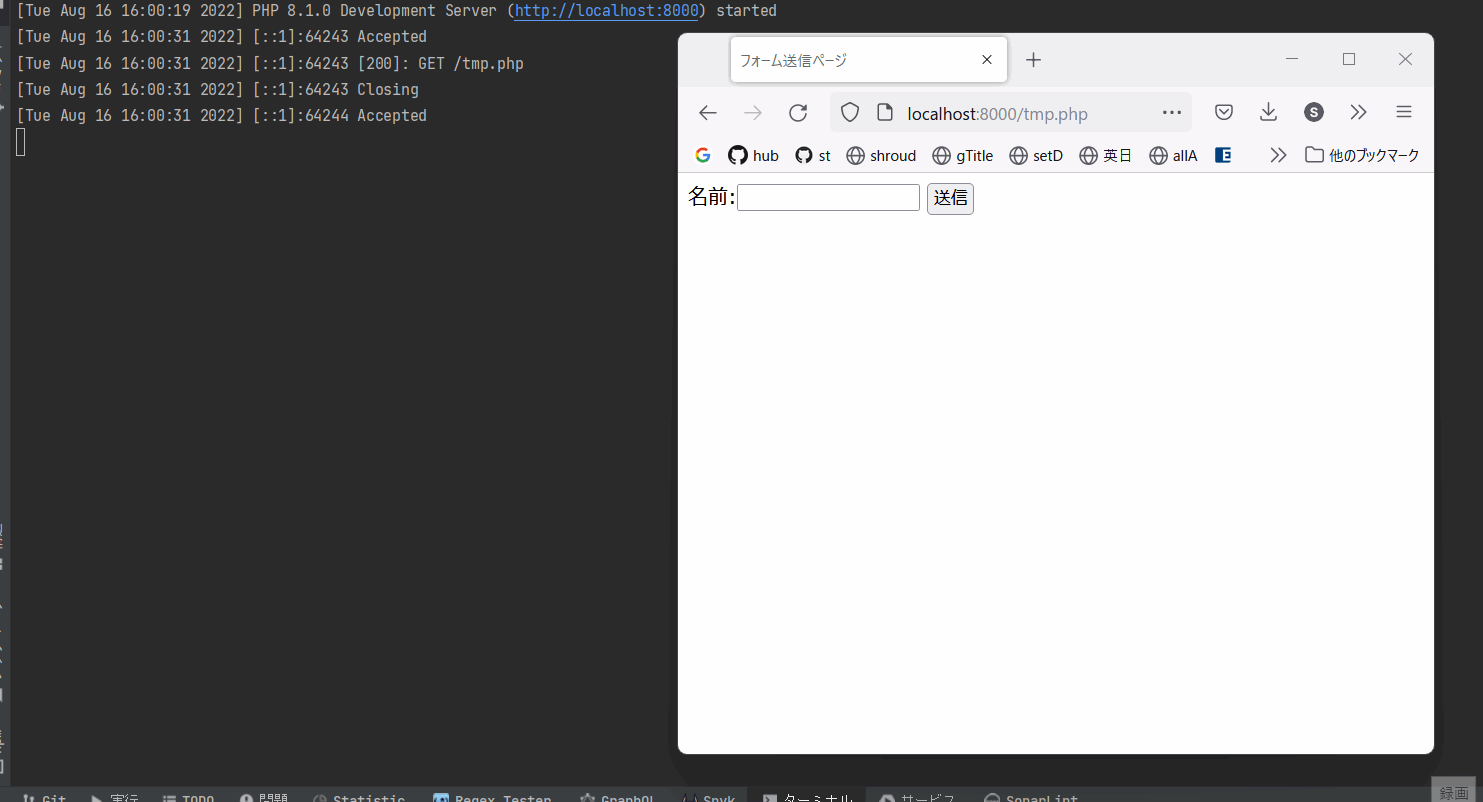
Task: Save page to Pocket
Action: (x=1223, y=113)
